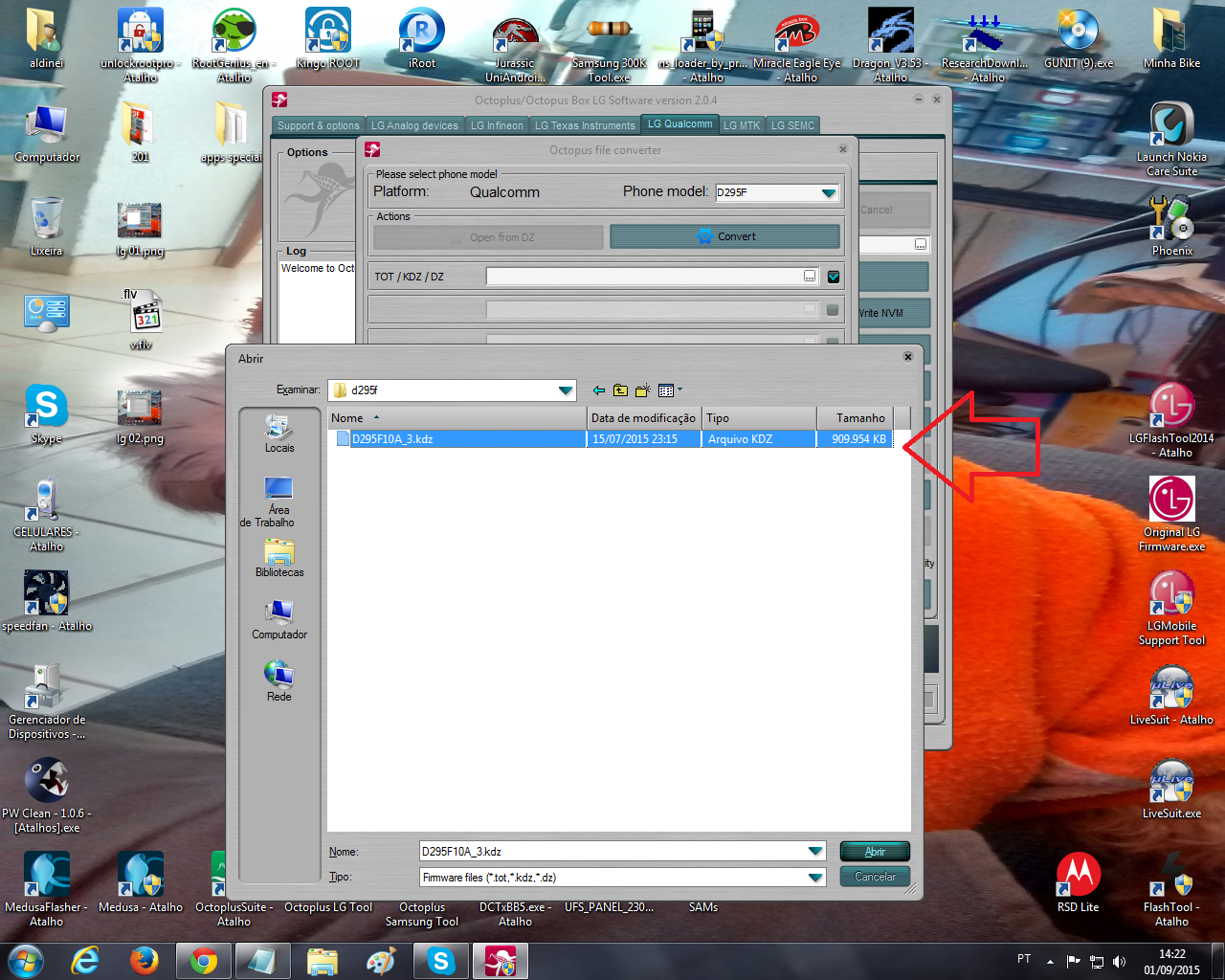The width and height of the screenshot is (1225, 980).
Task: Click the Convert button
Action: coord(725,236)
